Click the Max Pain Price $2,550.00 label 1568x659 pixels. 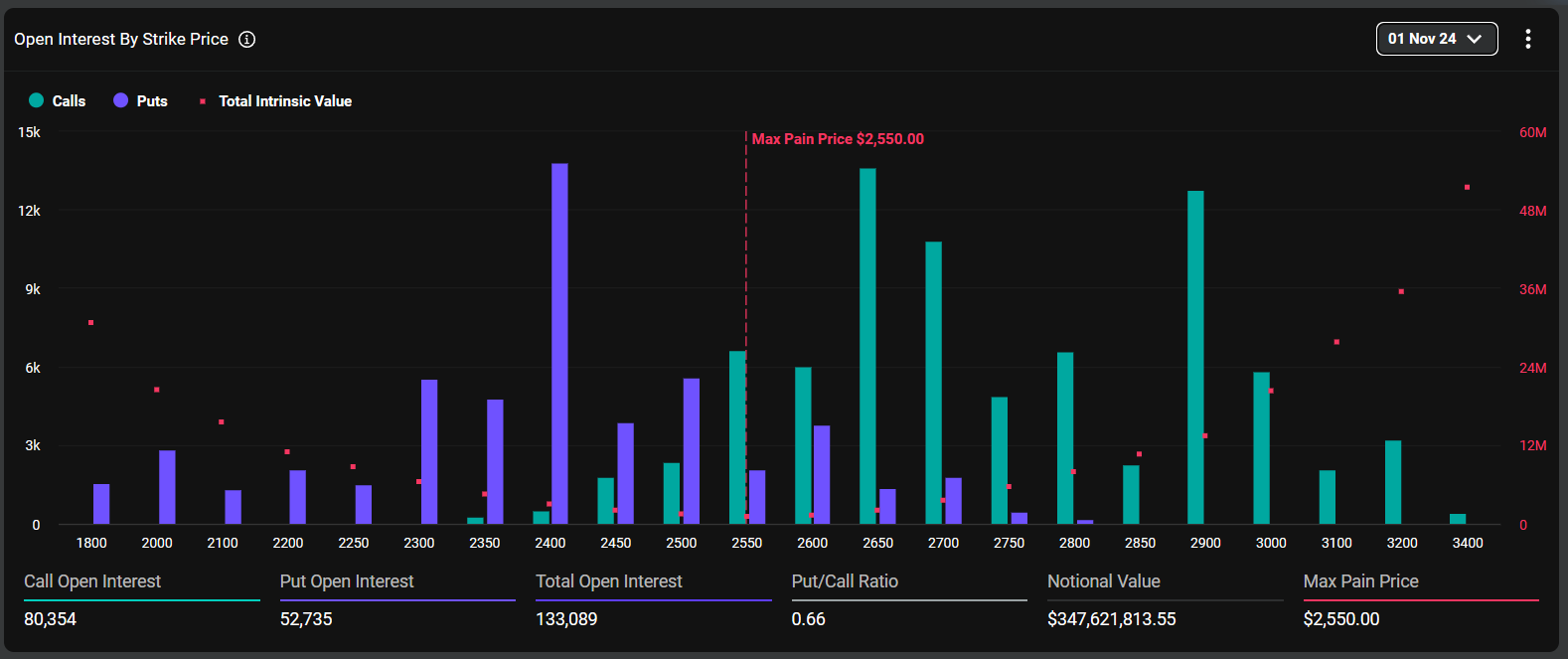click(838, 139)
